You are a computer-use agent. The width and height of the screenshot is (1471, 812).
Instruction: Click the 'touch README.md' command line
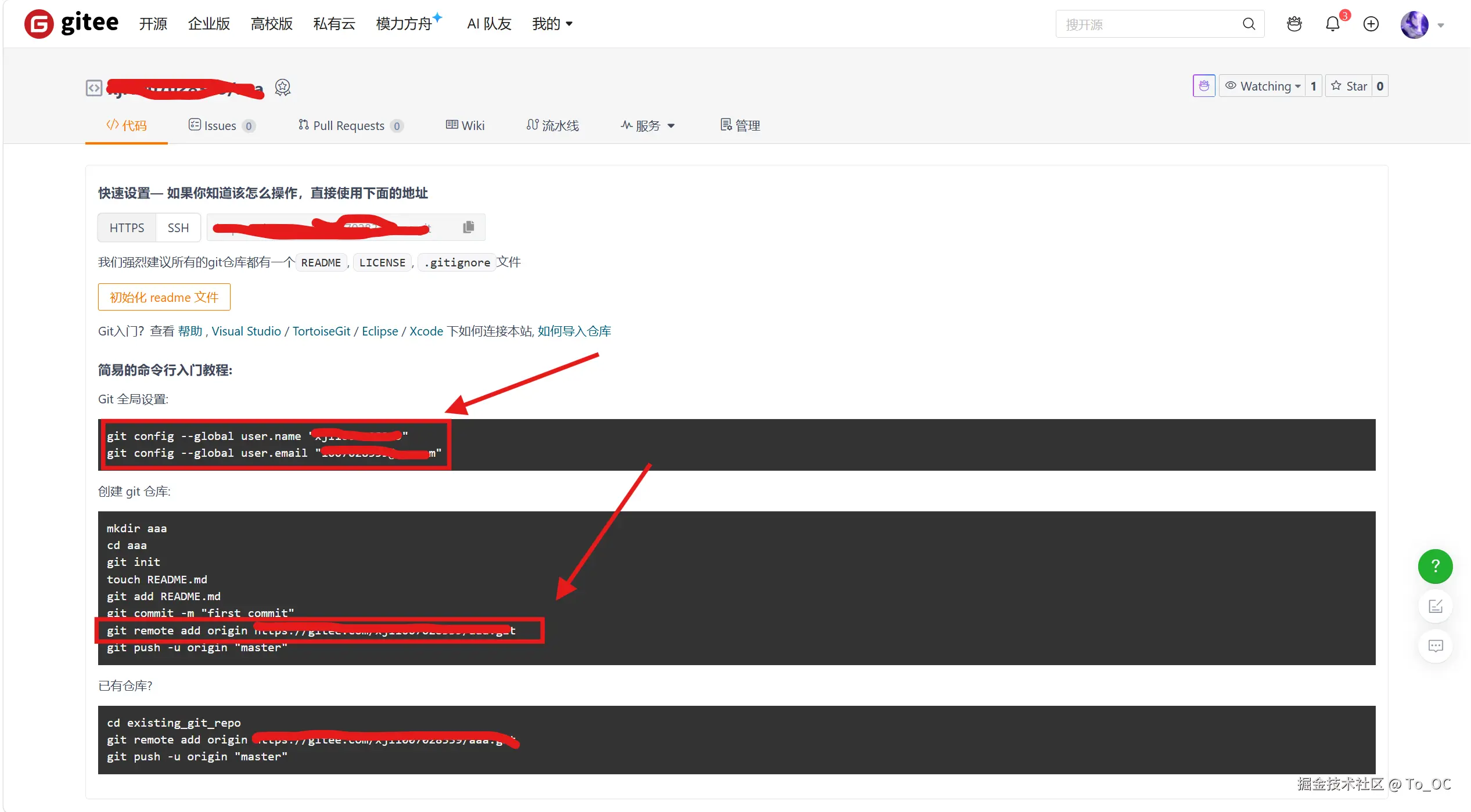click(x=157, y=579)
